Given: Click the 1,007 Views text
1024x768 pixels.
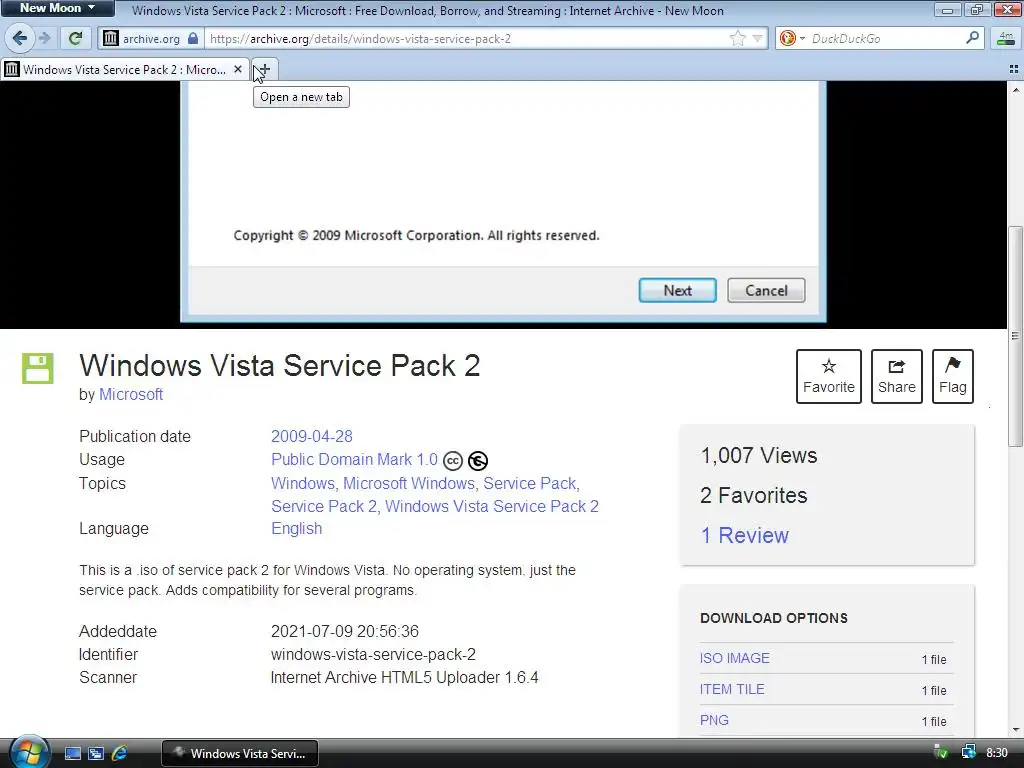Looking at the screenshot, I should [758, 455].
